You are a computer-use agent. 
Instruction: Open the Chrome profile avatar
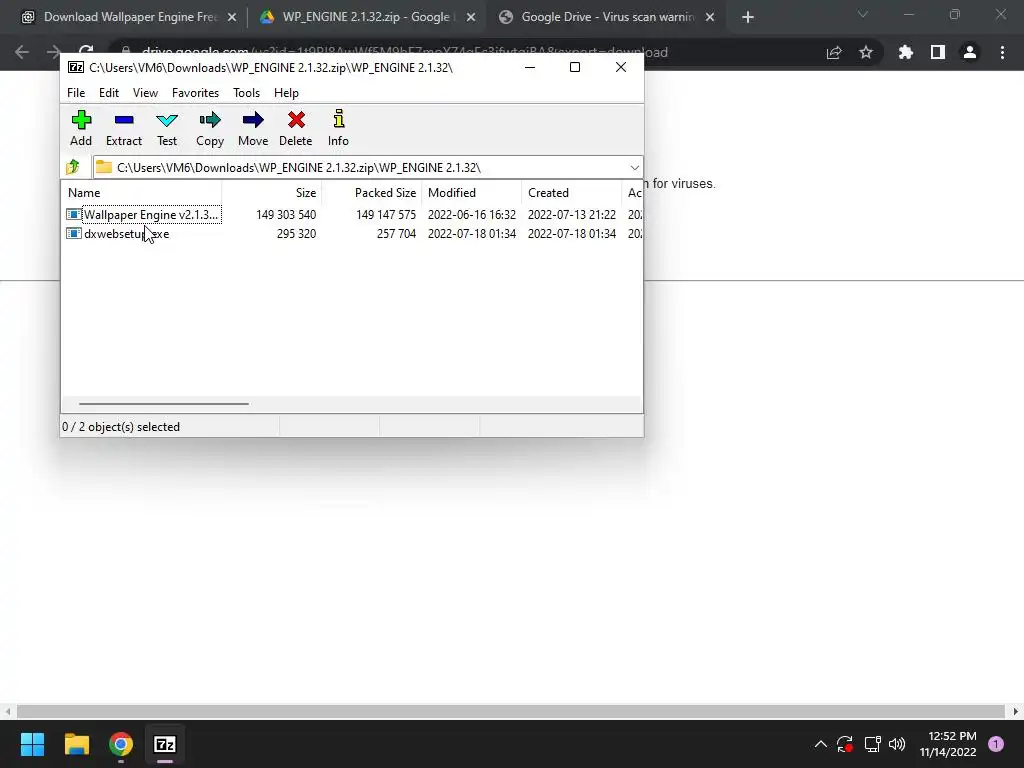coord(970,52)
